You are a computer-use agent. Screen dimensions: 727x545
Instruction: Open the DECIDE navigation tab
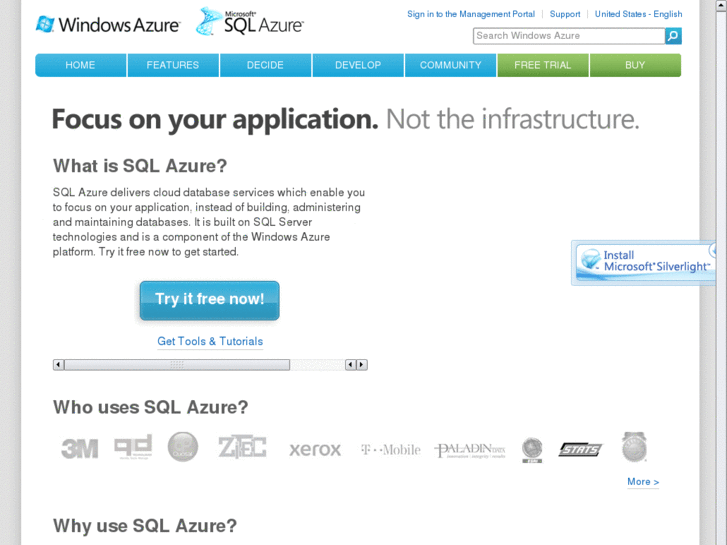[x=265, y=65]
